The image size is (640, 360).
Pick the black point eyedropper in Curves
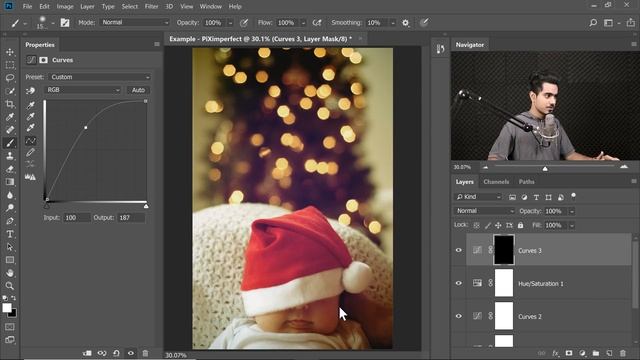pyautogui.click(x=31, y=105)
